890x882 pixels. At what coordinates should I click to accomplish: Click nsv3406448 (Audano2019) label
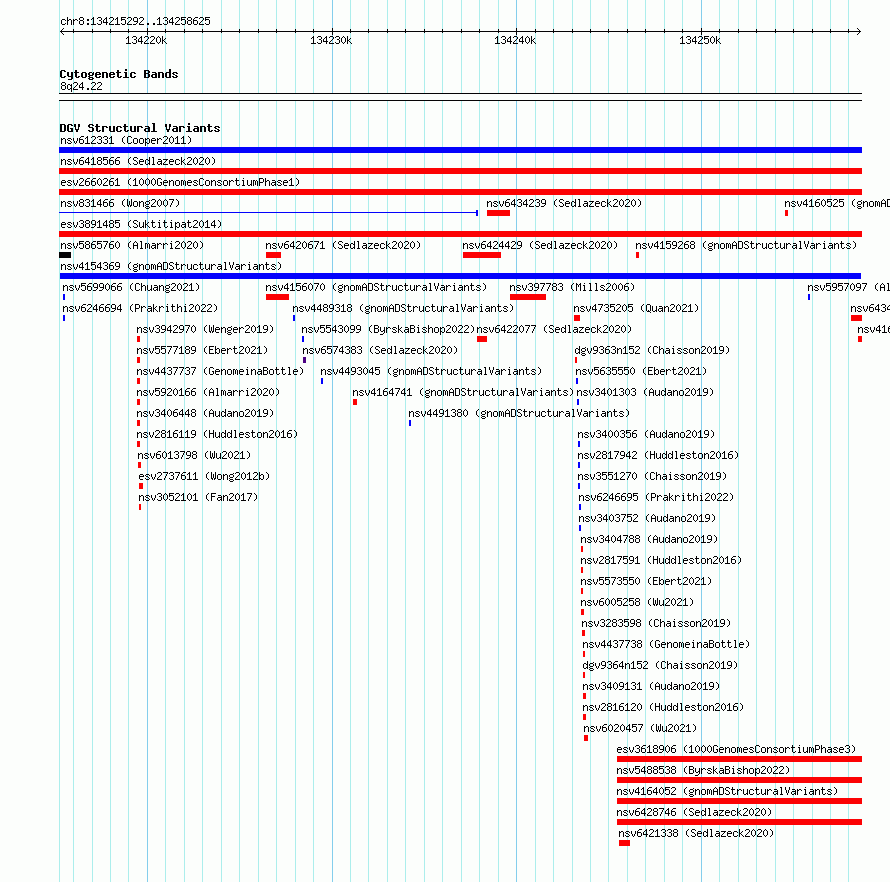click(x=205, y=413)
